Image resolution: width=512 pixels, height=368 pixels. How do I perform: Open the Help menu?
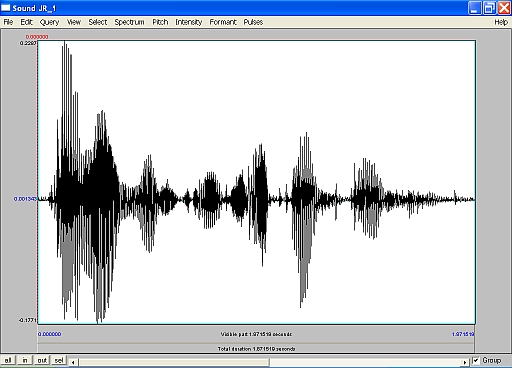tap(501, 22)
